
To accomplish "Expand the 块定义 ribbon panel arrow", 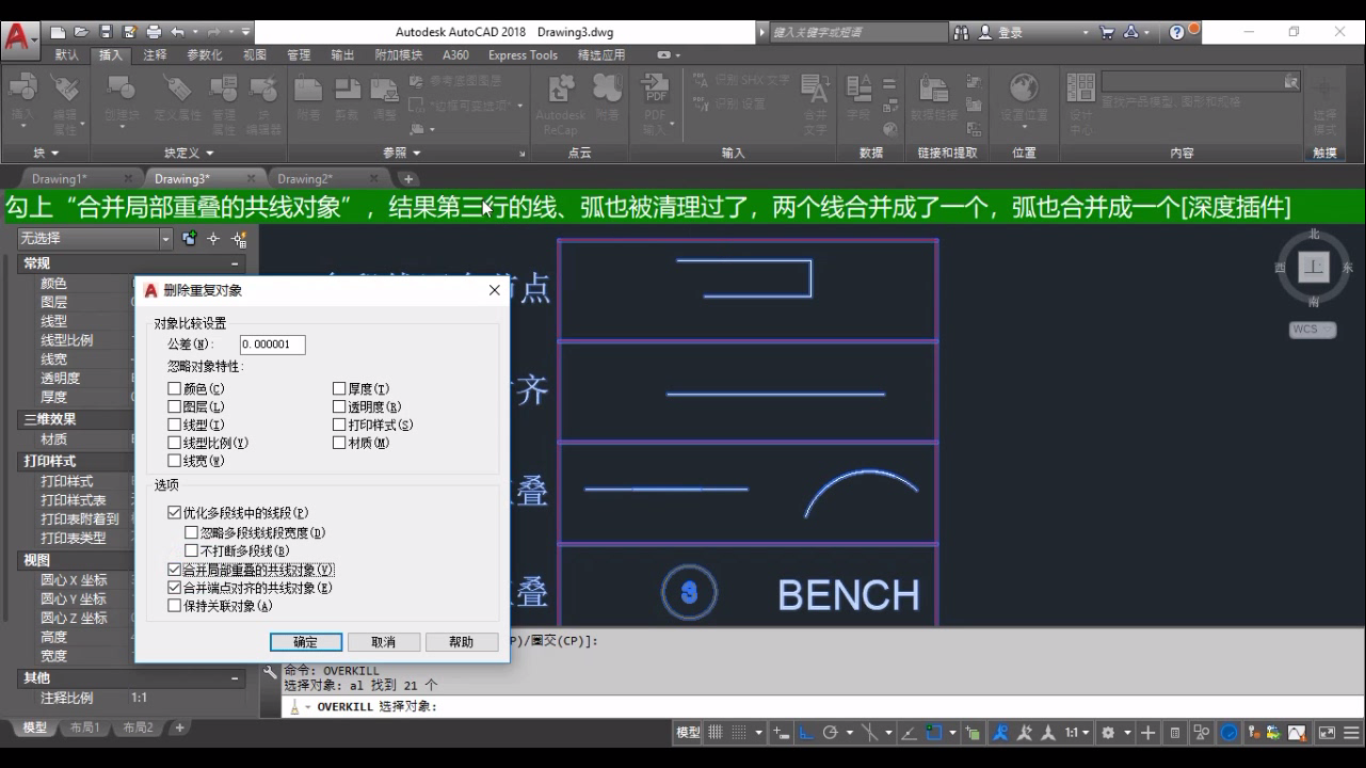I will pyautogui.click(x=208, y=153).
